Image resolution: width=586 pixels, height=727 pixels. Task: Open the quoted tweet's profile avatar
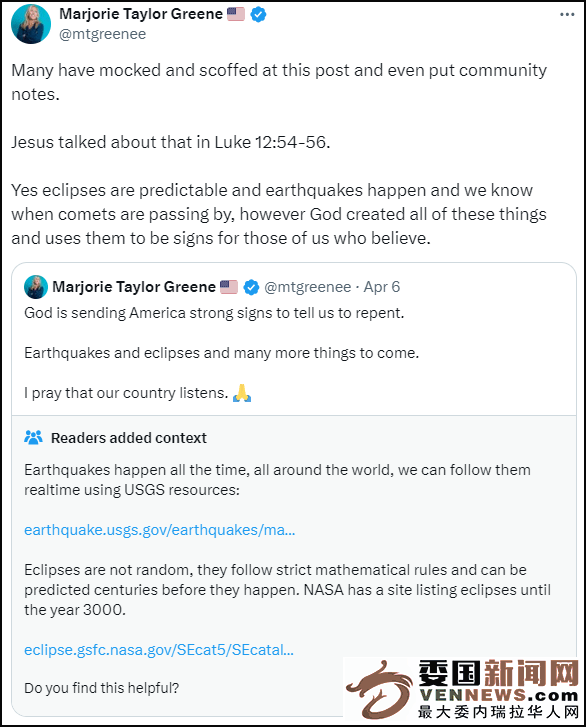tap(36, 287)
